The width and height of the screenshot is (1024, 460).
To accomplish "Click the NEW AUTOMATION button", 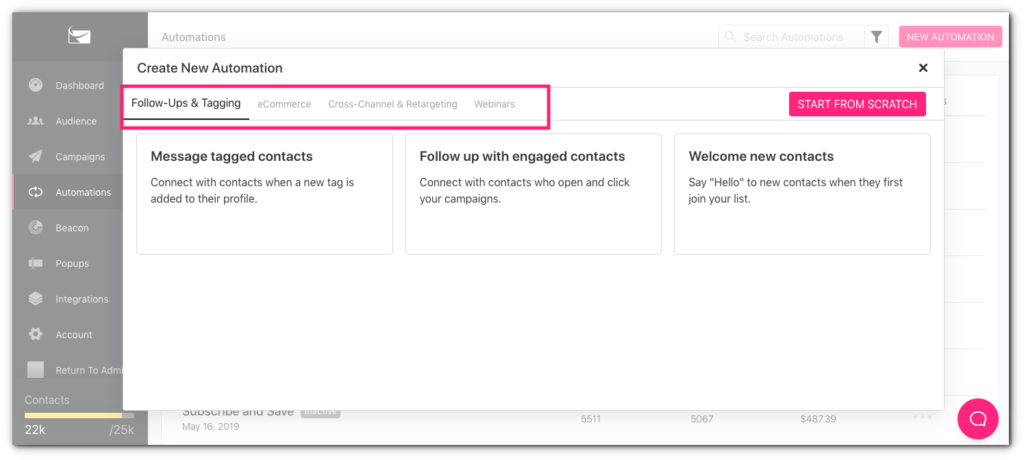I will click(x=950, y=37).
